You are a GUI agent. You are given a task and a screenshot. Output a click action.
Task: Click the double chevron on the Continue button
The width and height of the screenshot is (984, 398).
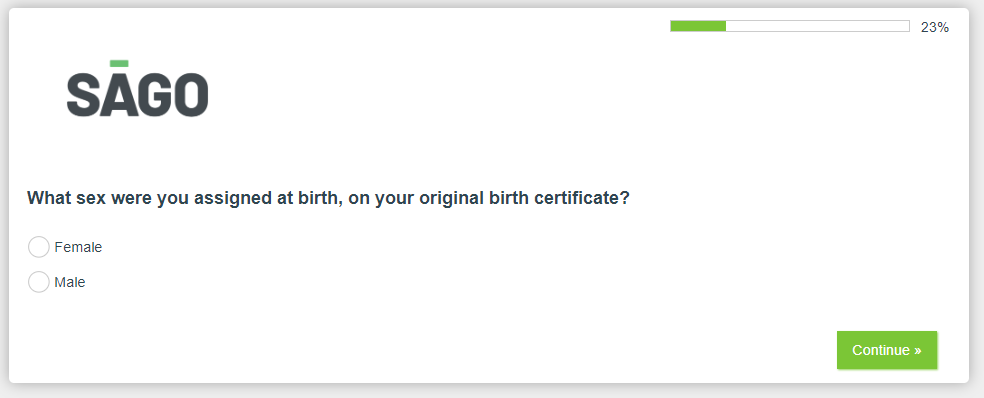(917, 351)
